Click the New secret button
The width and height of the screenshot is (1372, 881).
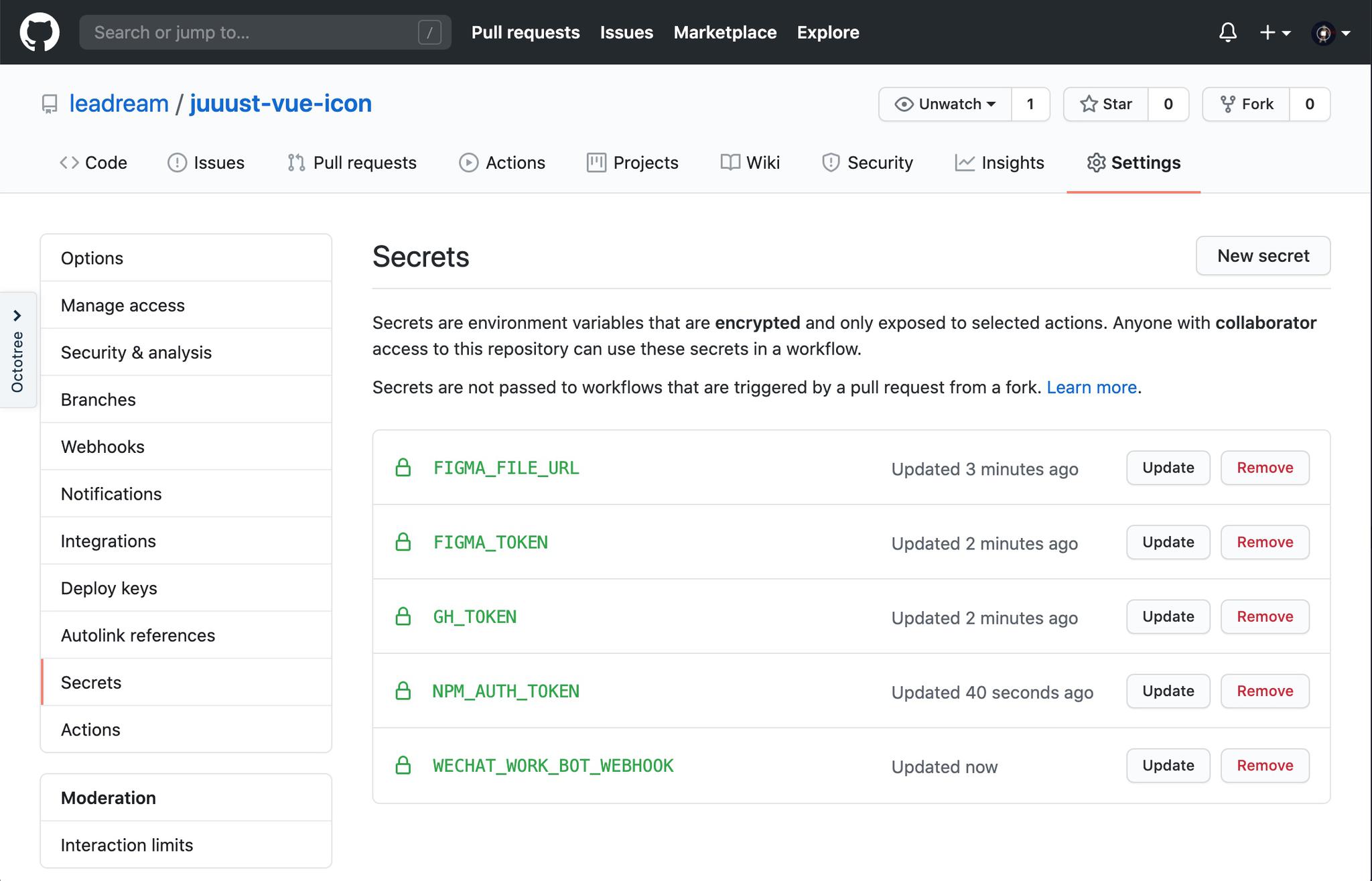[1262, 255]
